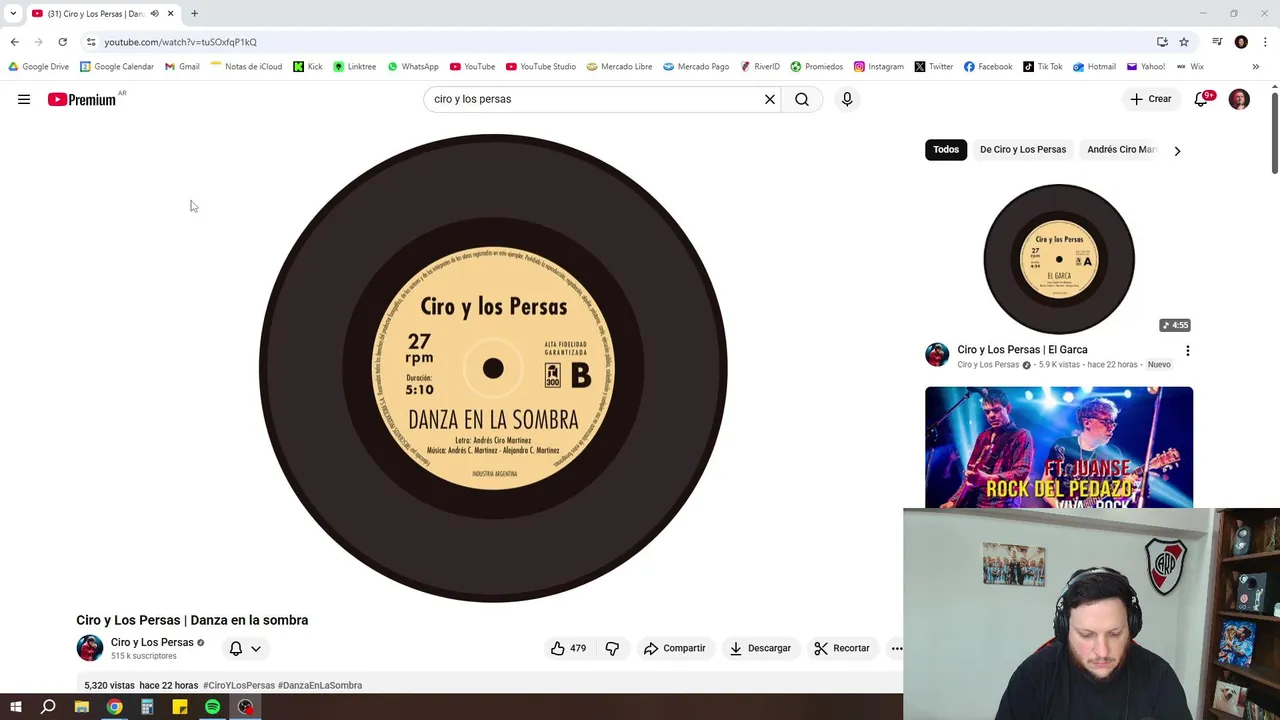Select the 'Andrés Ciro Mar' chip
The height and width of the screenshot is (720, 1280).
1120,150
